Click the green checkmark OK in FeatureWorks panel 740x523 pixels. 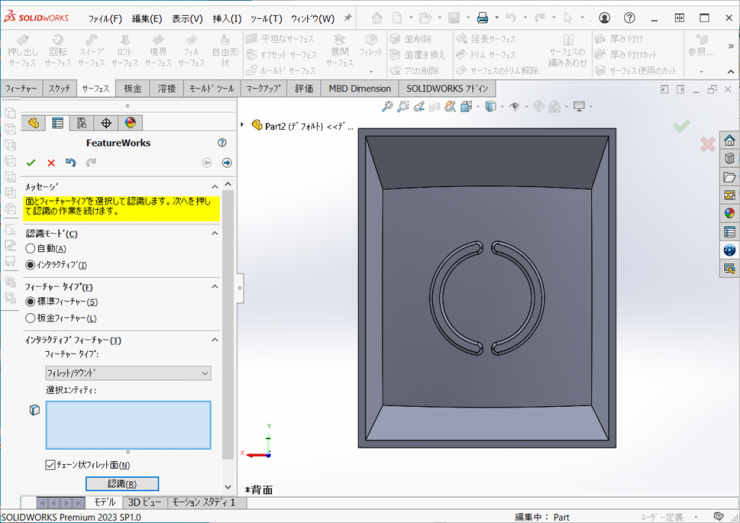(31, 163)
